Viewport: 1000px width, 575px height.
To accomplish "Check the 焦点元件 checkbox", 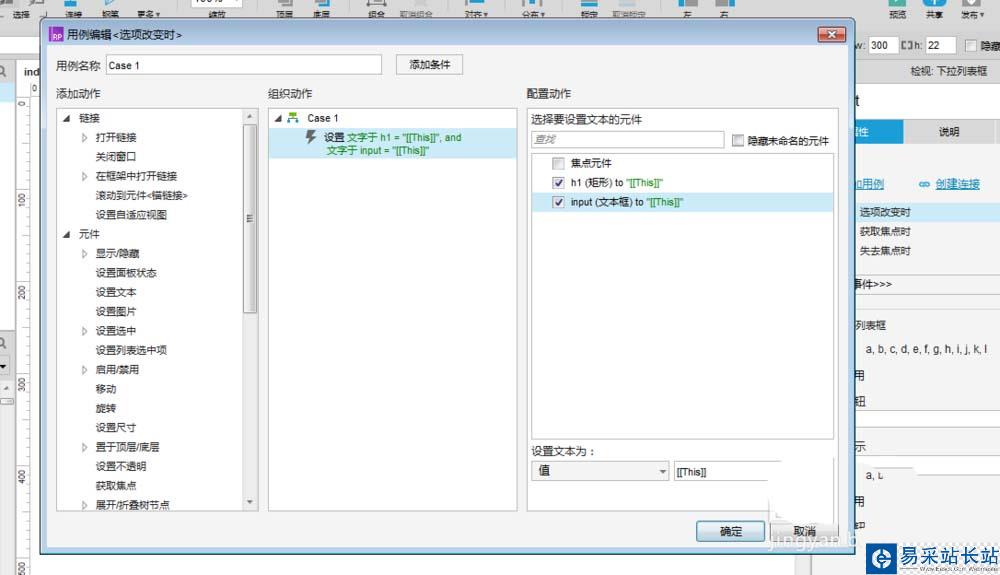I will click(558, 163).
